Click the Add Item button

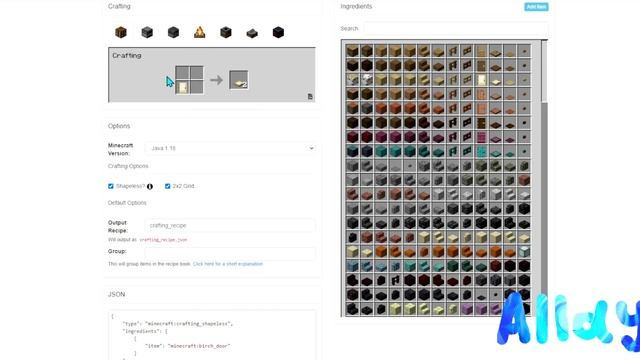[536, 7]
